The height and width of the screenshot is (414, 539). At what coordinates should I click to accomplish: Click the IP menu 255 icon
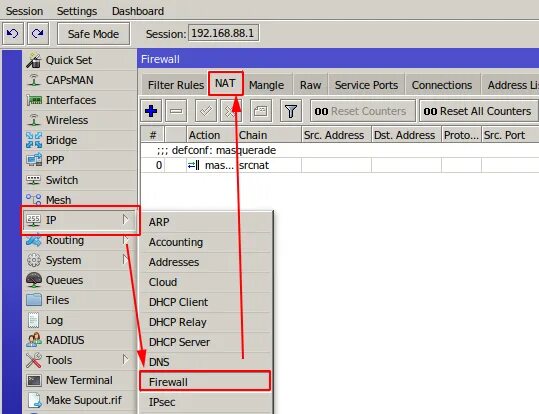coord(34,220)
